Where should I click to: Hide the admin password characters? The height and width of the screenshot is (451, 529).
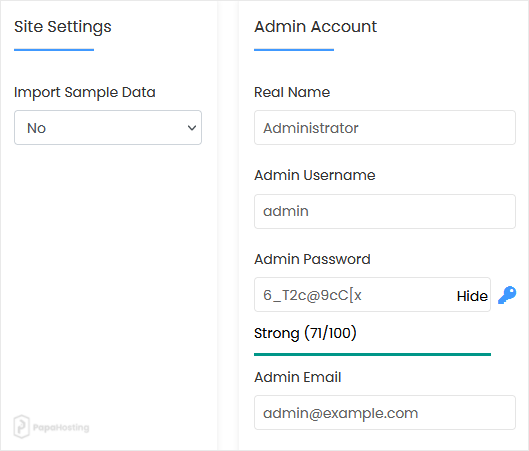[x=472, y=296]
